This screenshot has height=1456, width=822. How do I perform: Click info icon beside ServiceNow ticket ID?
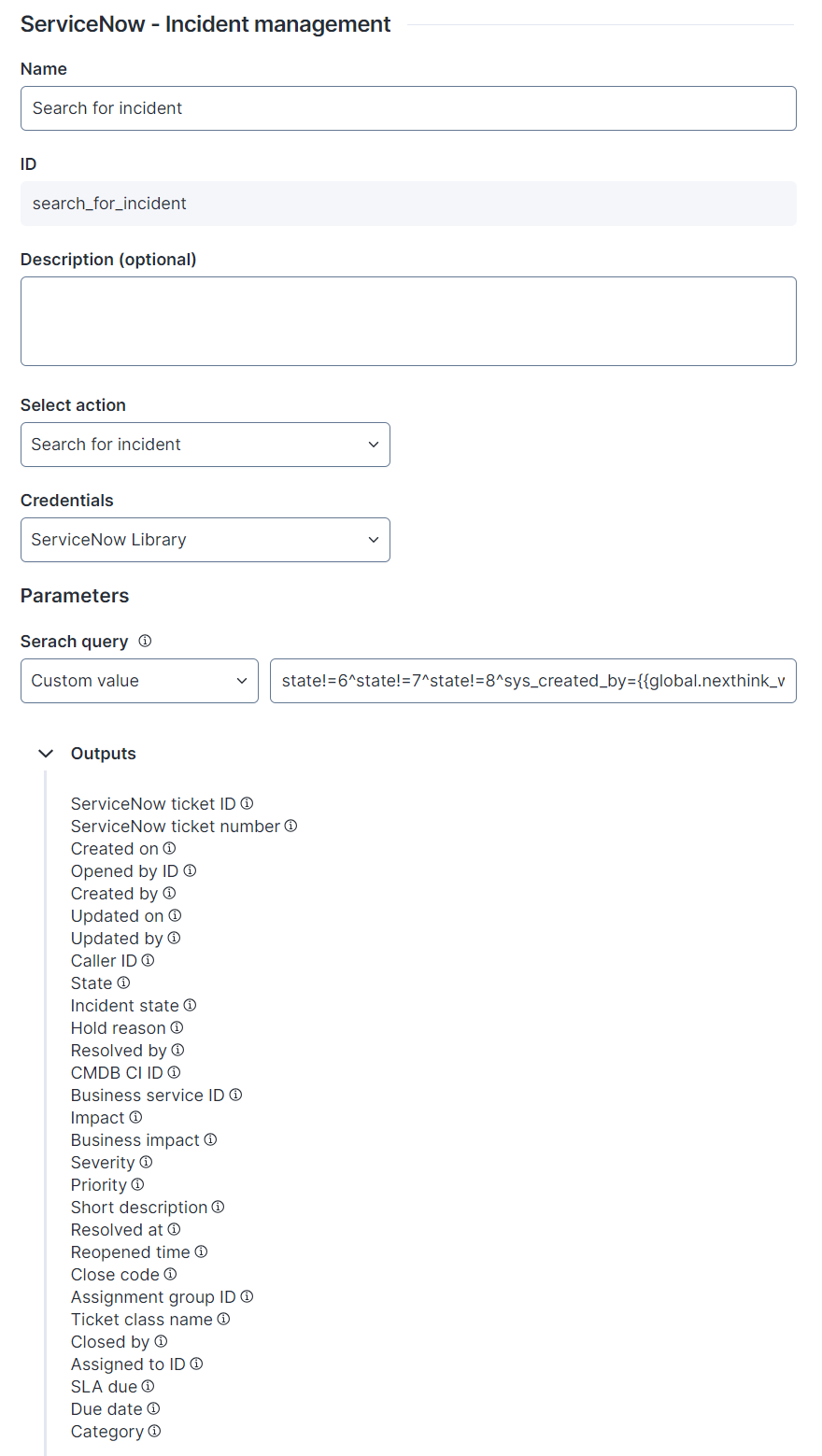point(247,803)
